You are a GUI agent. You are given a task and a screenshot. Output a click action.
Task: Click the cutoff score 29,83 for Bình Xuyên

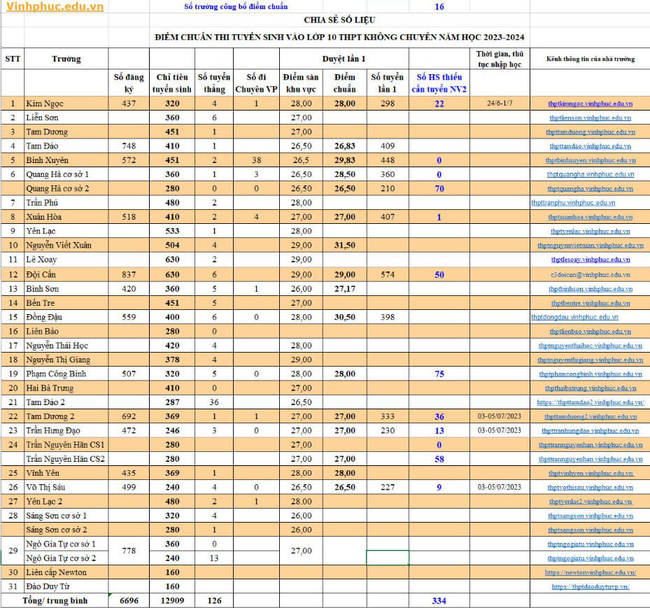pyautogui.click(x=344, y=160)
